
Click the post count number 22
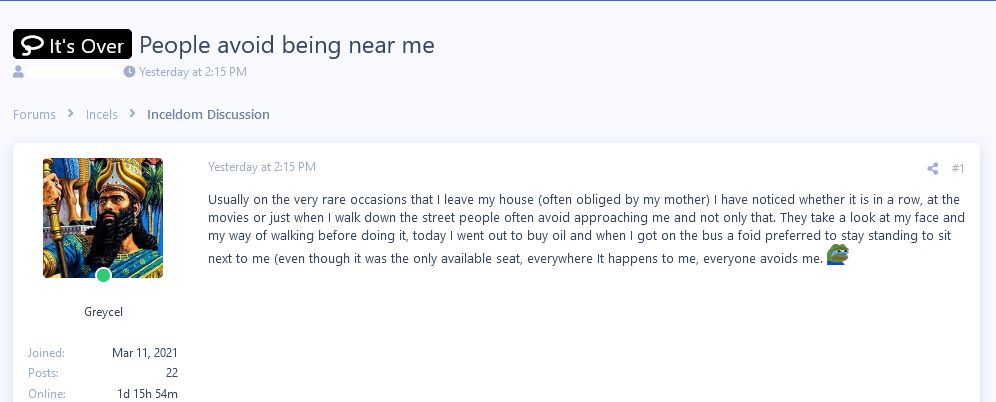click(172, 373)
